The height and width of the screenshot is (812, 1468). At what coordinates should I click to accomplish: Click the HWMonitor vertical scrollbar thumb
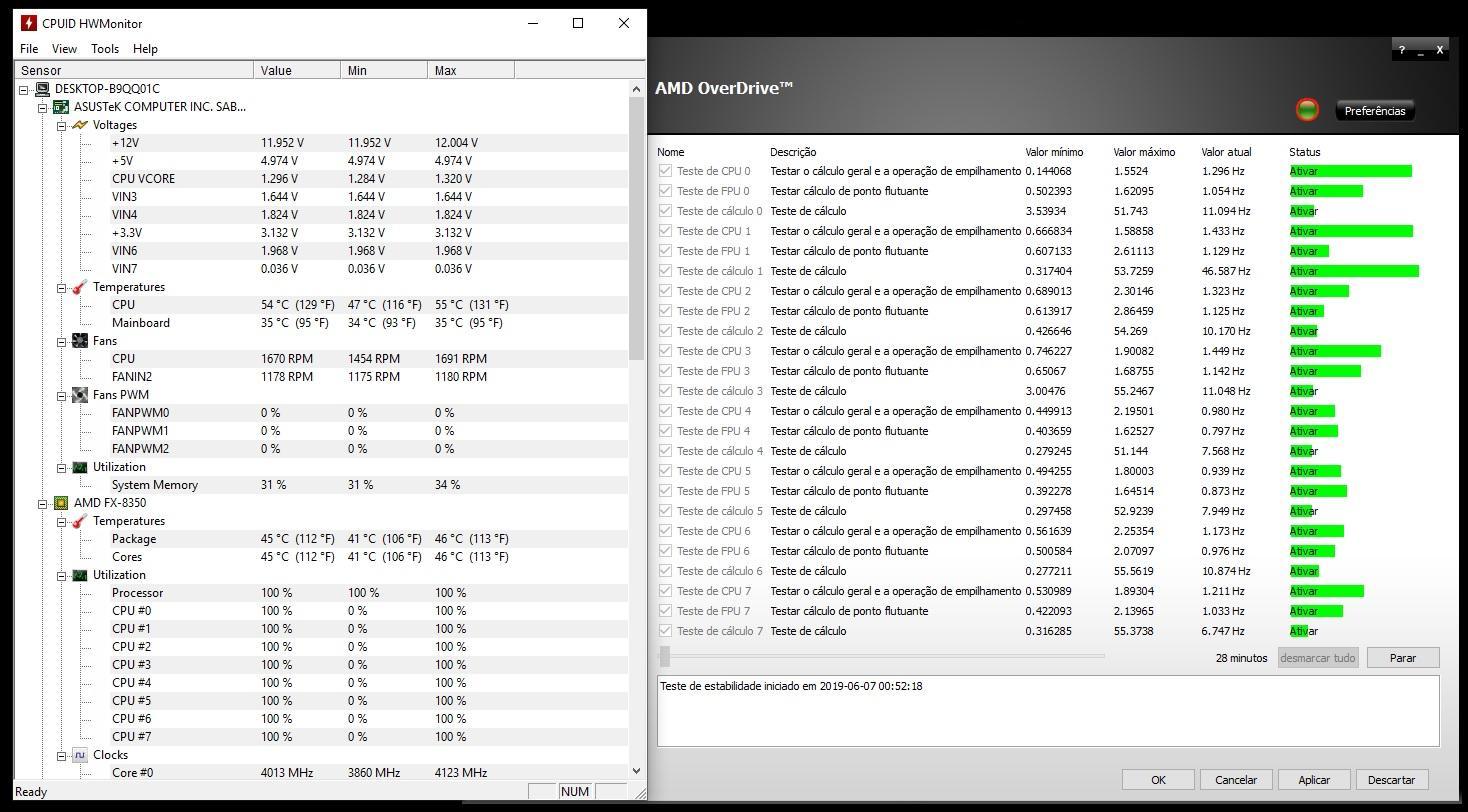(x=637, y=229)
